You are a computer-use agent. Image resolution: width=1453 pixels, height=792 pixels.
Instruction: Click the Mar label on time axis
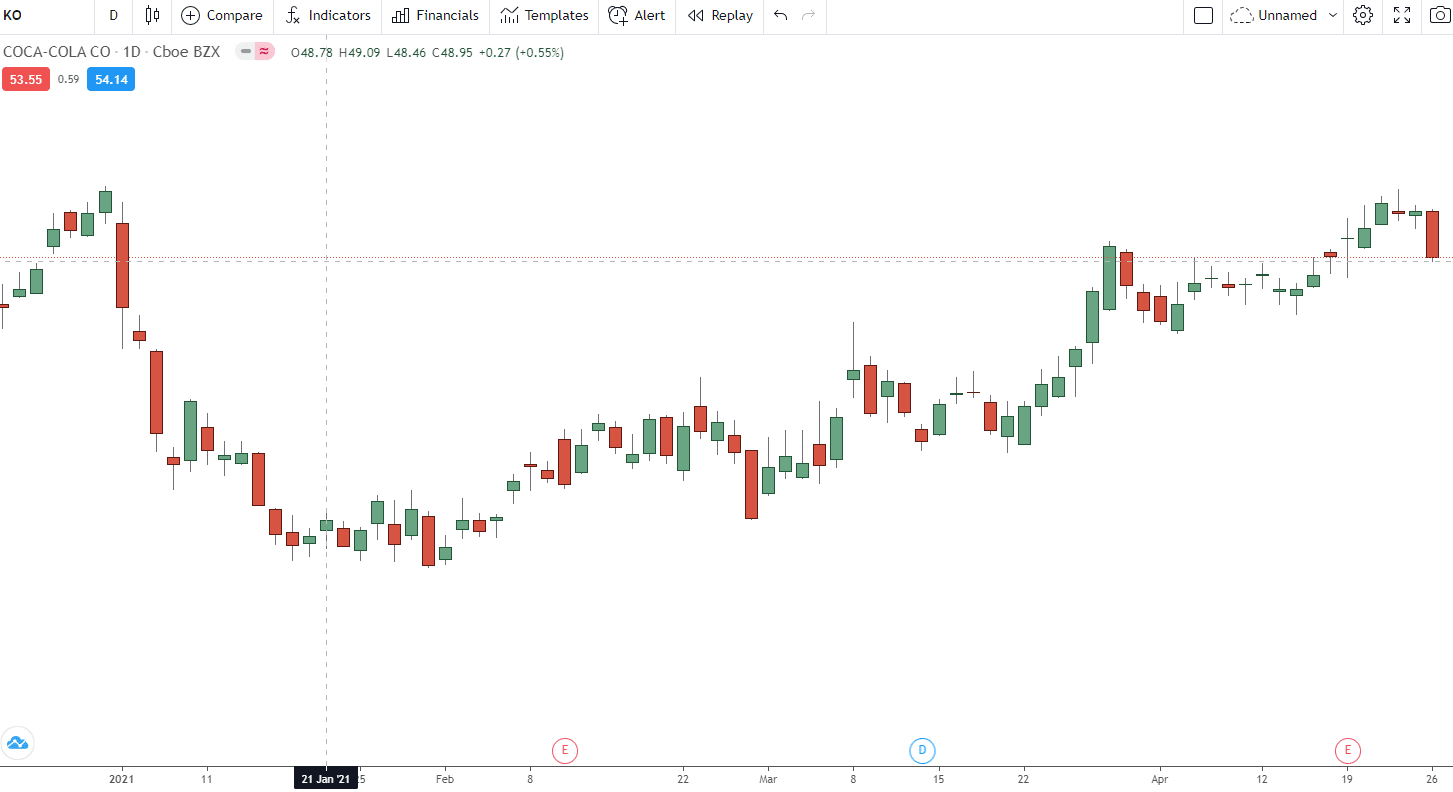pyautogui.click(x=768, y=779)
